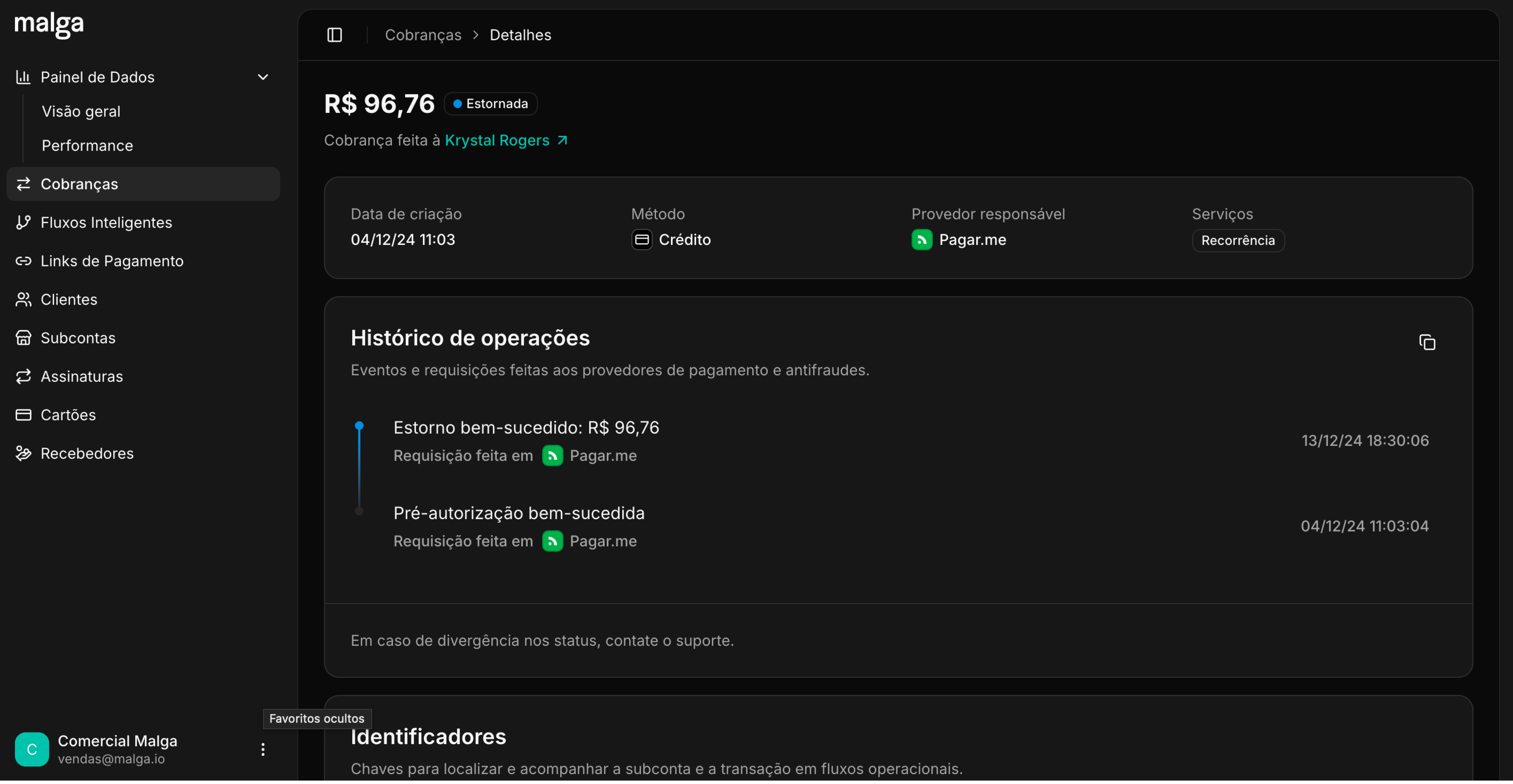Click Pagar.me icon under Estorno bem-sucedido
Viewport: 1513px width, 784px height.
(552, 456)
